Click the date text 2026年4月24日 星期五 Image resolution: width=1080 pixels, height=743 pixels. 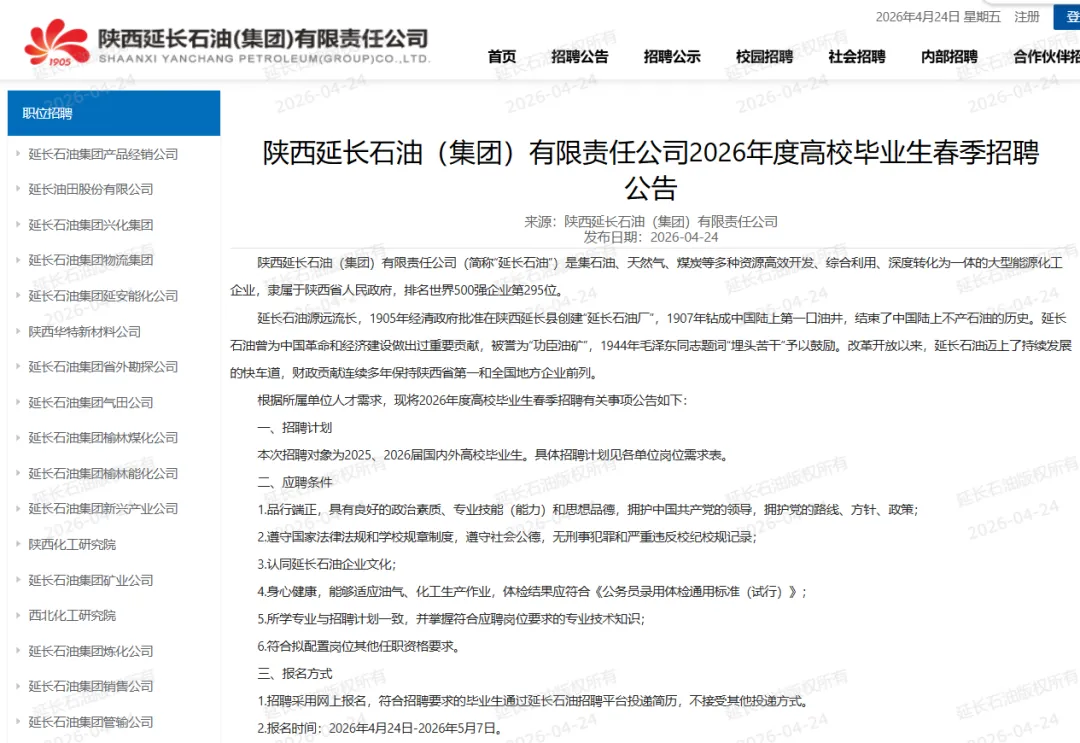pos(938,17)
